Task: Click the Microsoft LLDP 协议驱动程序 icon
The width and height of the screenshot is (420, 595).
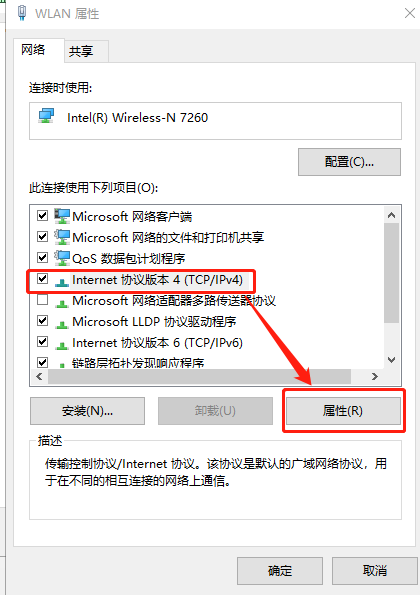Action: (62, 324)
